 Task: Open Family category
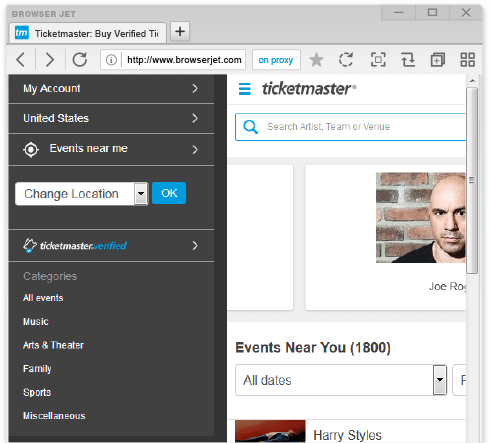(37, 369)
